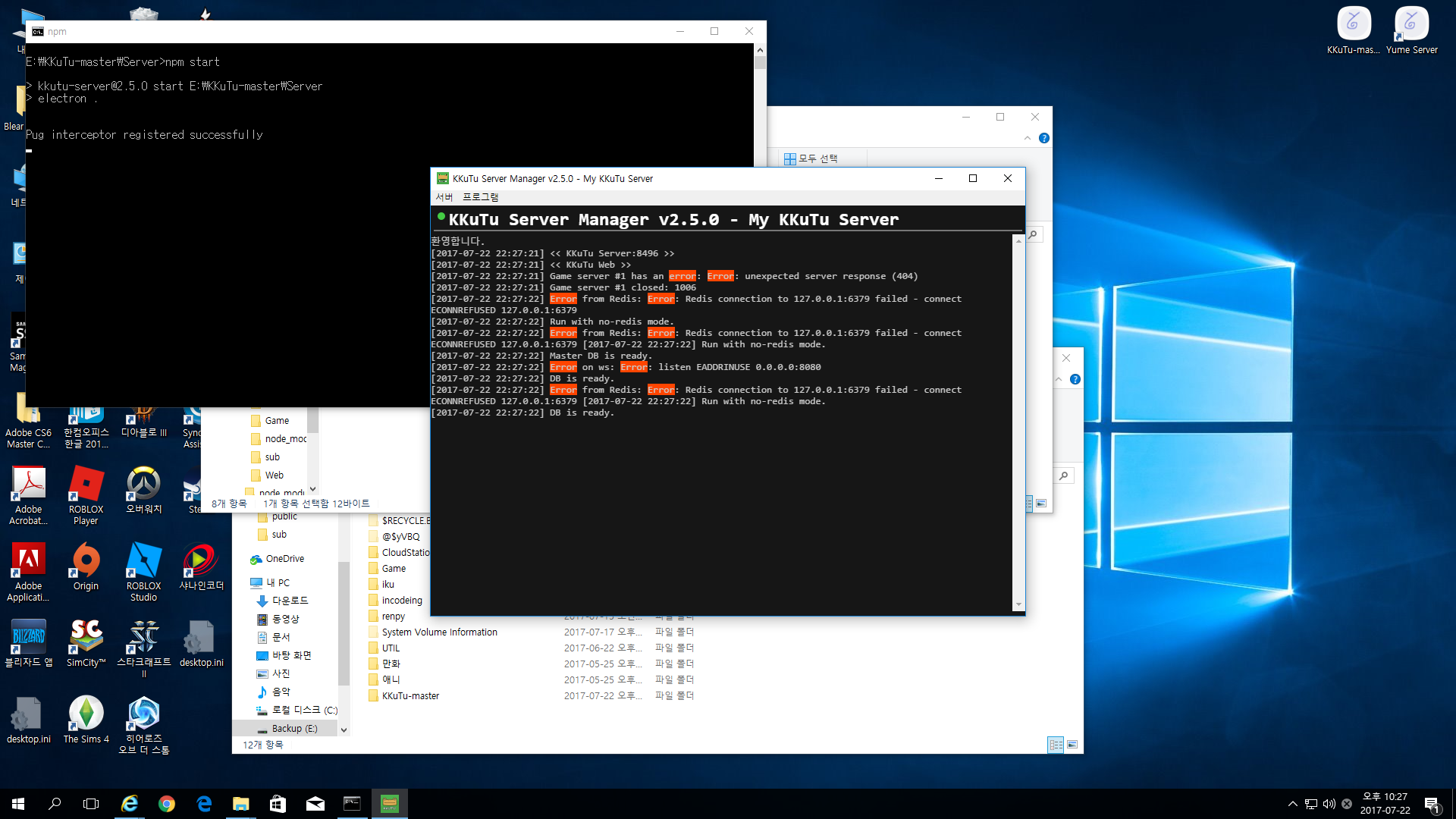Select the Adobe Acrobat desktop icon
1456x819 pixels.
click(28, 495)
